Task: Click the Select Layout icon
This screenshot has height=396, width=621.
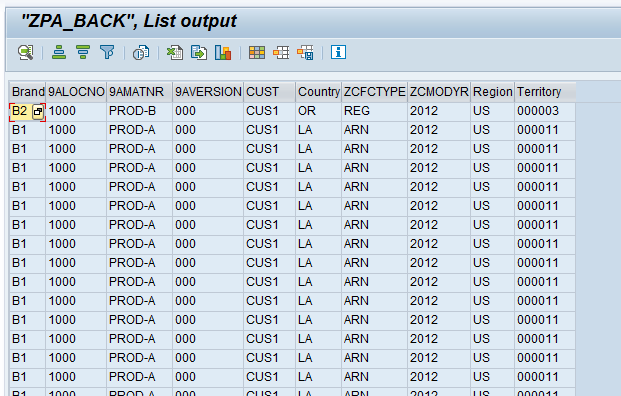Action: 281,52
